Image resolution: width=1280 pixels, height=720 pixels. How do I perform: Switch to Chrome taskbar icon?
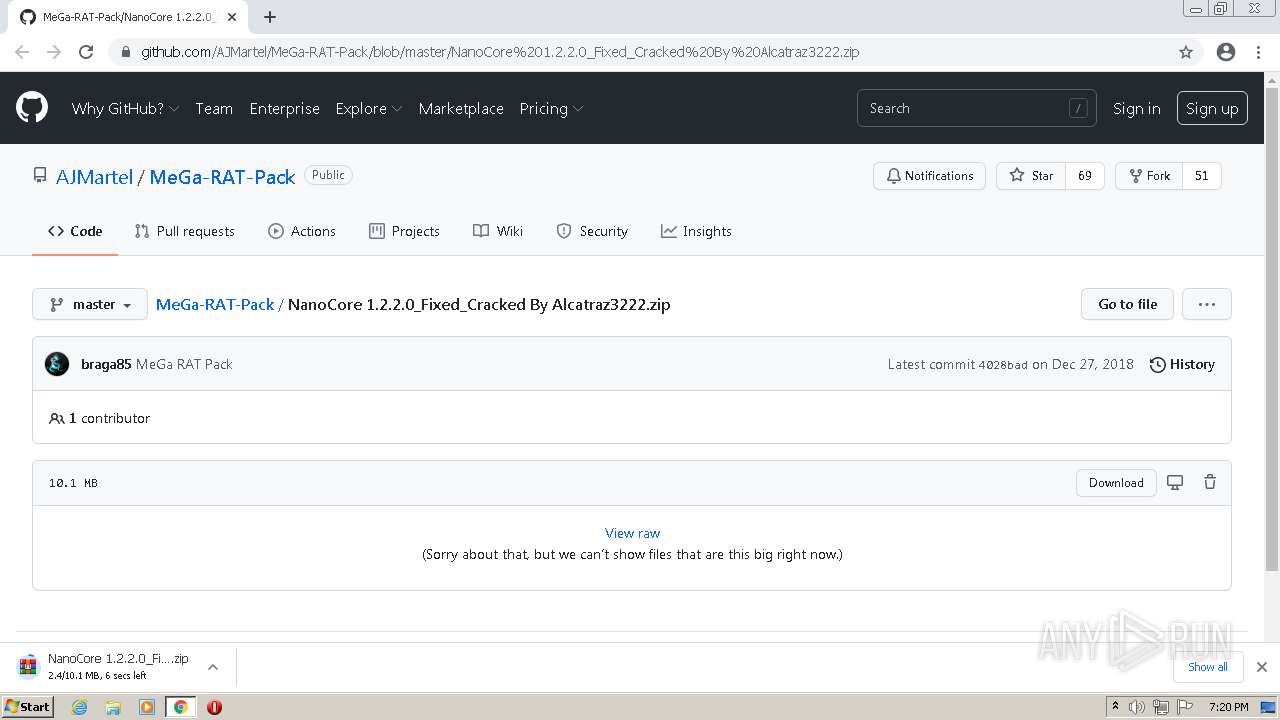[x=180, y=707]
